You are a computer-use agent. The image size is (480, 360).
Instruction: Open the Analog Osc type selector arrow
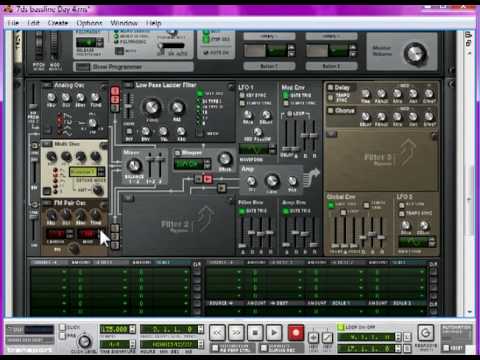tap(46, 85)
